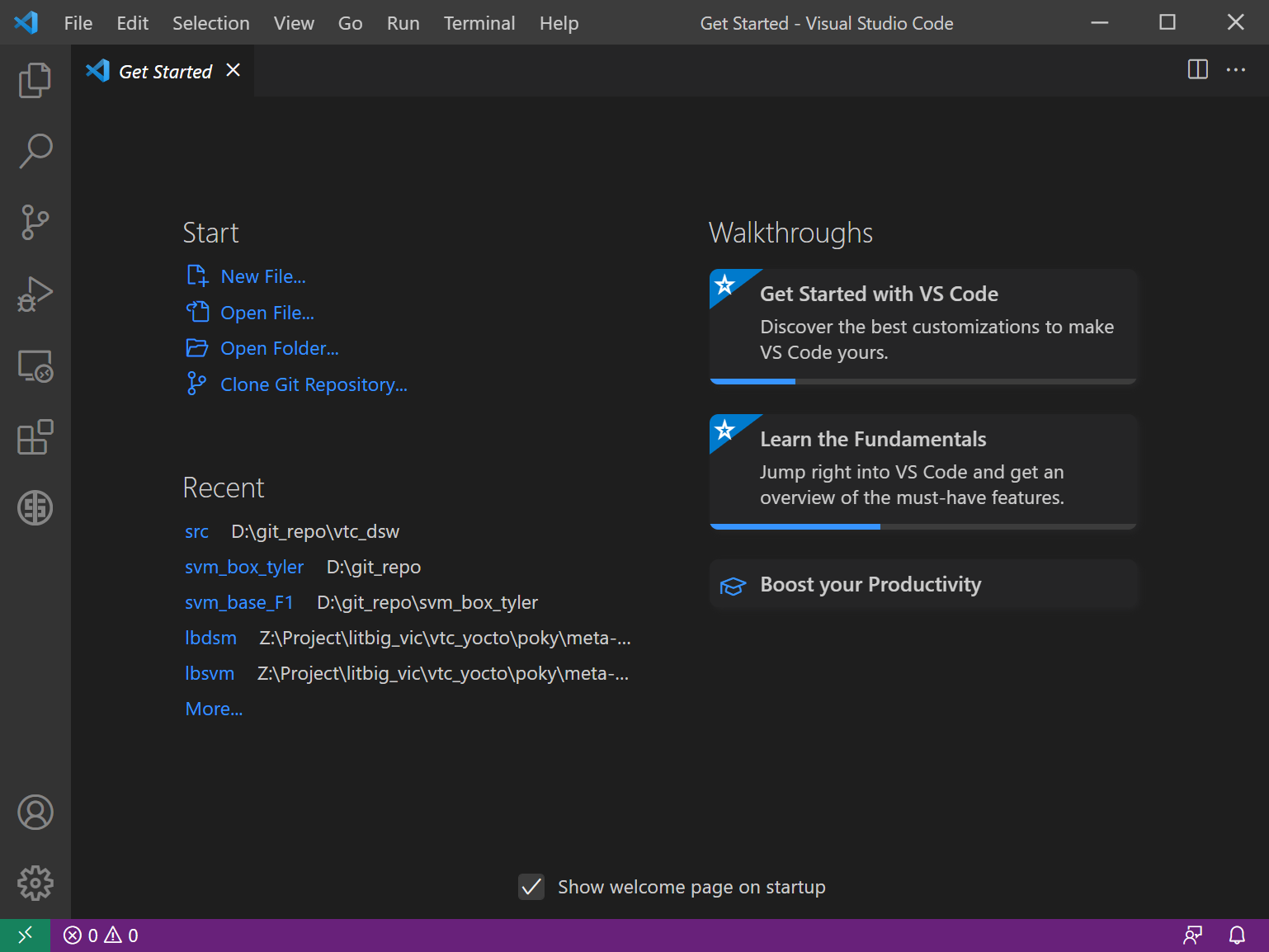The width and height of the screenshot is (1269, 952).
Task: Open the Search view in activity bar
Action: coord(35,152)
